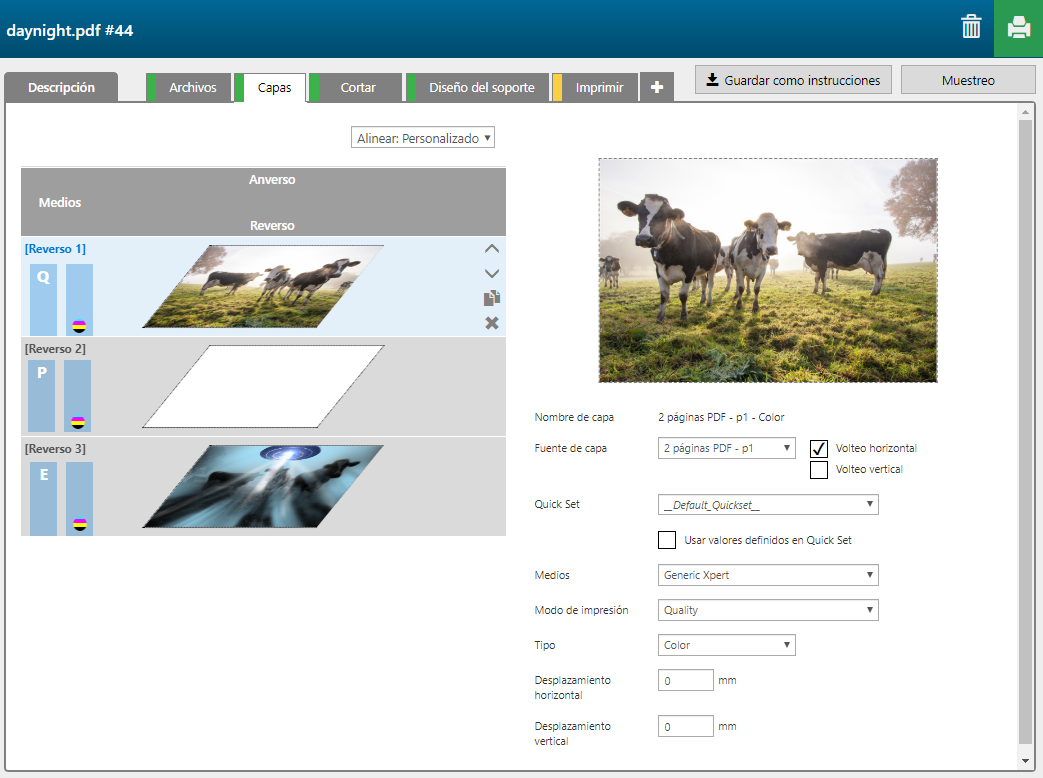Image resolution: width=1043 pixels, height=778 pixels.
Task: Open the Diseño del soporte tab
Action: [x=481, y=88]
